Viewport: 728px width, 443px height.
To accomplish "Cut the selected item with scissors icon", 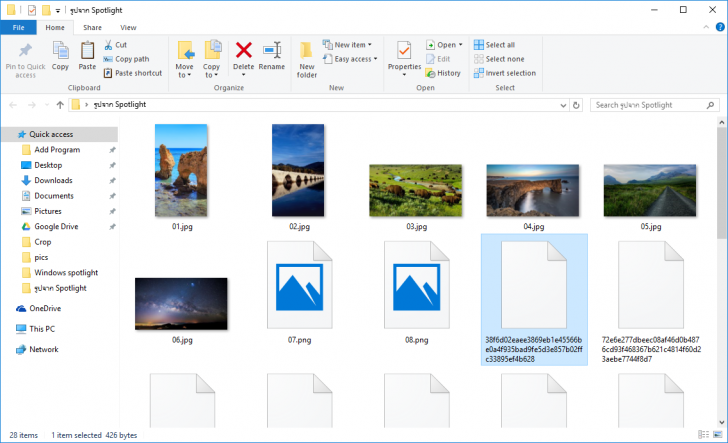I will (108, 45).
